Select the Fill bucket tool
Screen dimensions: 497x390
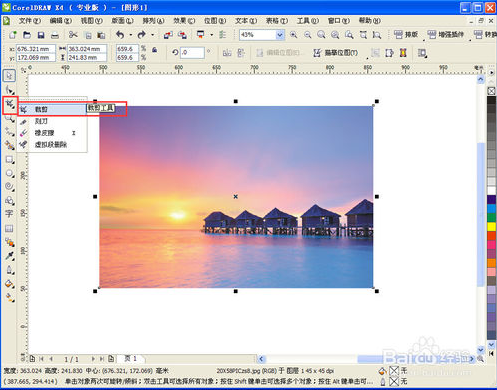9,284
